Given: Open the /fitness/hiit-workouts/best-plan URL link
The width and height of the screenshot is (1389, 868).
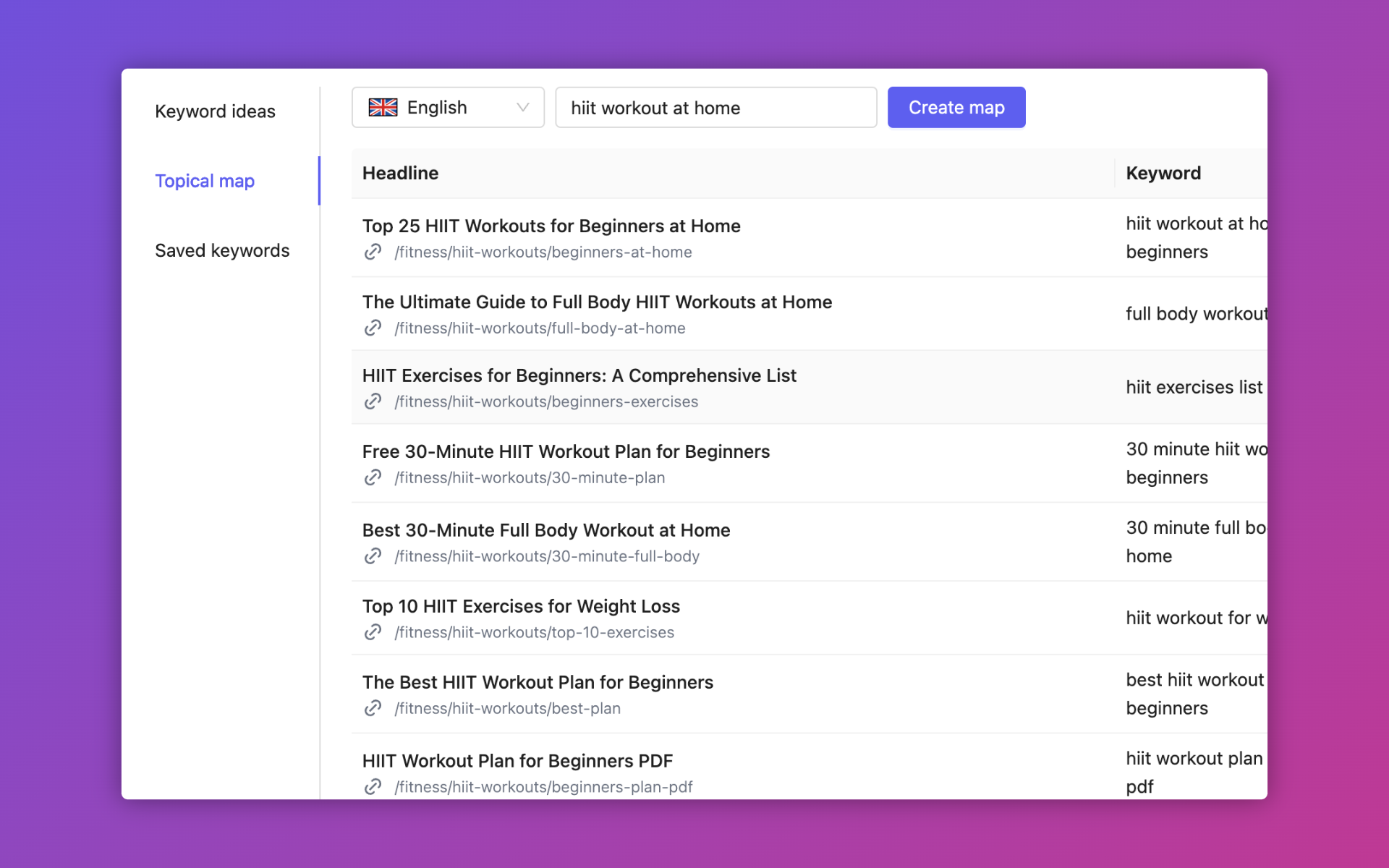Looking at the screenshot, I should pos(507,708).
